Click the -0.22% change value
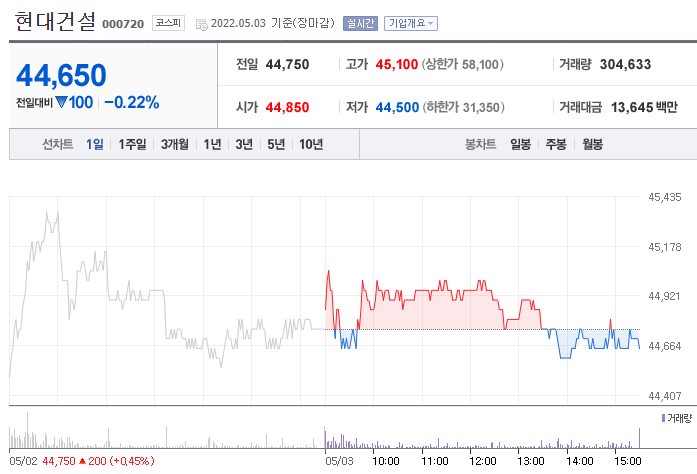This screenshot has width=697, height=474. pyautogui.click(x=132, y=102)
